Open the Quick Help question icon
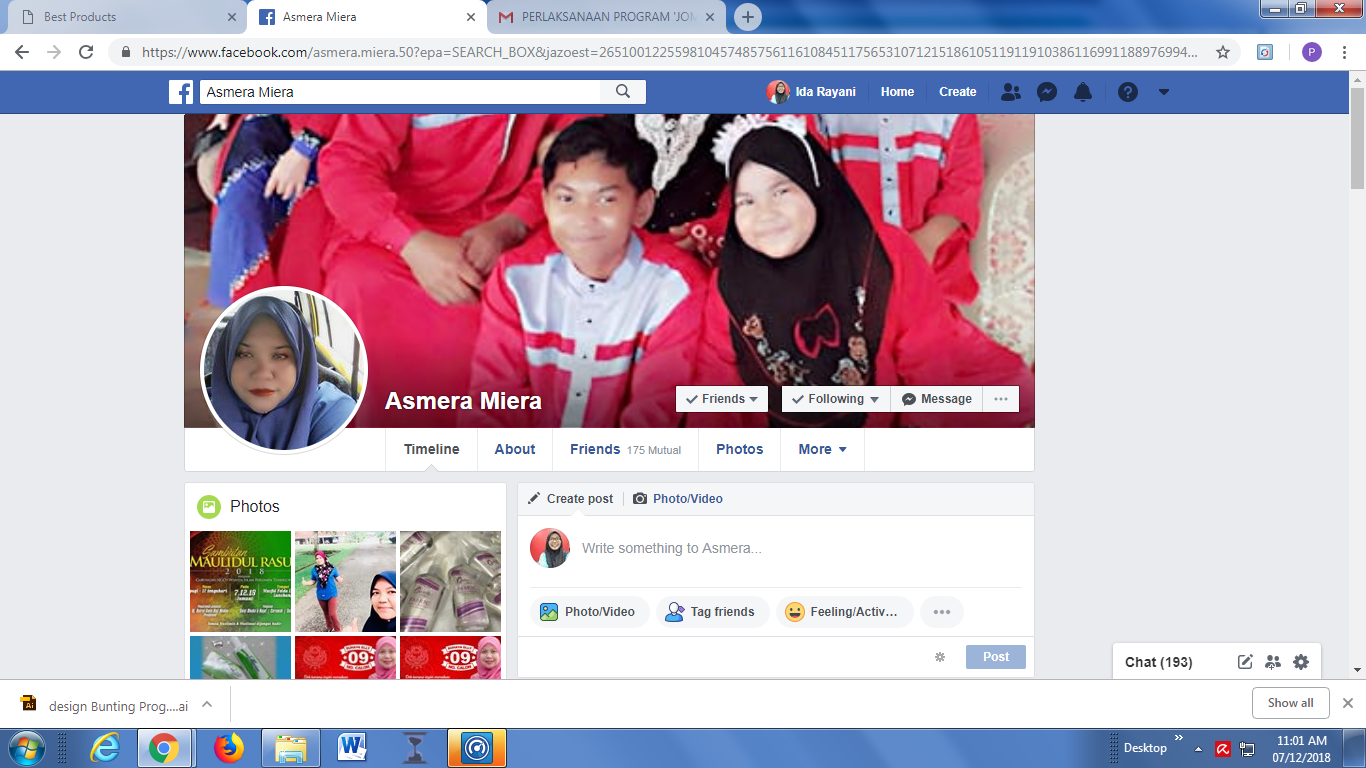Screen dimensions: 1366x768 click(1128, 92)
